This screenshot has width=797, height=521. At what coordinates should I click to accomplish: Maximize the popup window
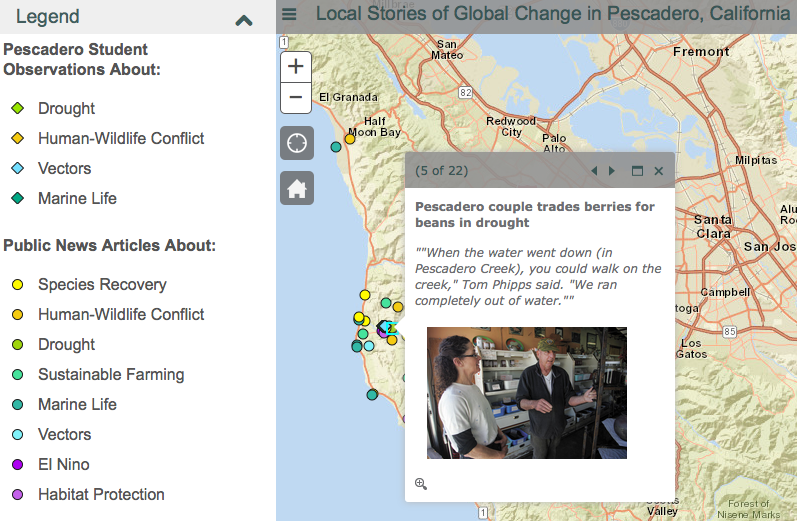(637, 171)
